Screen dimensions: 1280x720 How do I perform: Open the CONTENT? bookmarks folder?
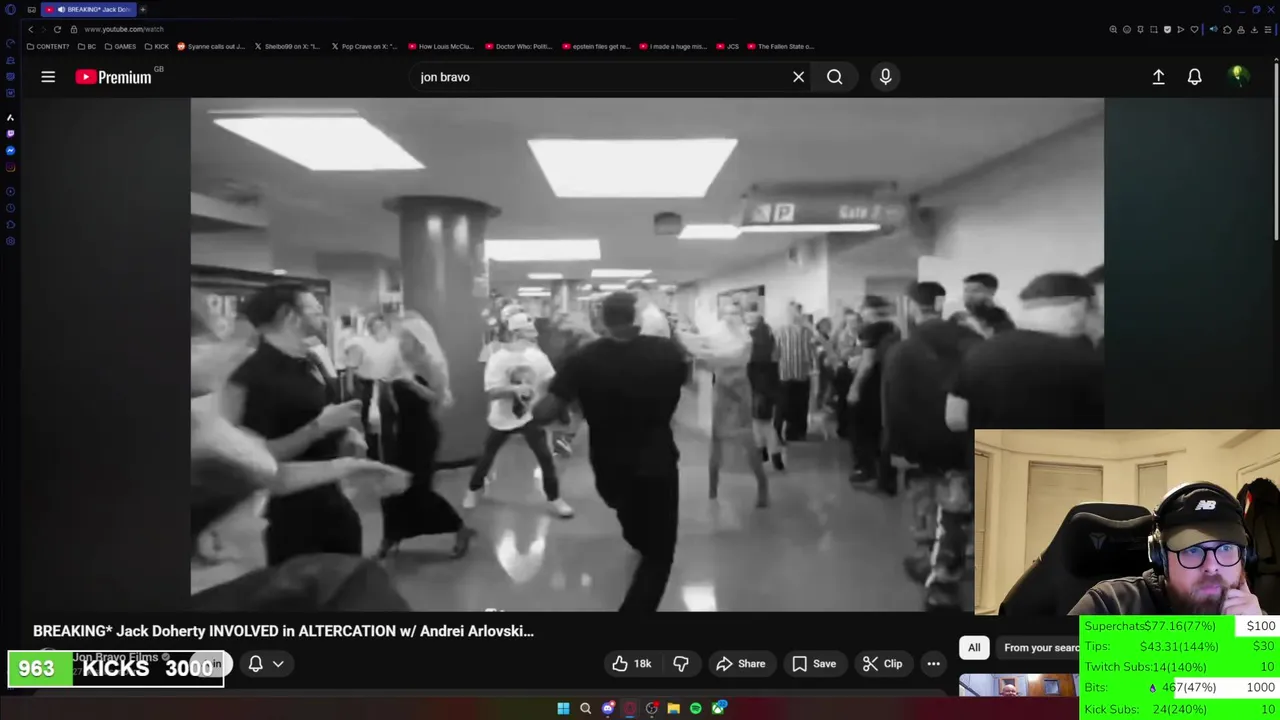pos(47,46)
